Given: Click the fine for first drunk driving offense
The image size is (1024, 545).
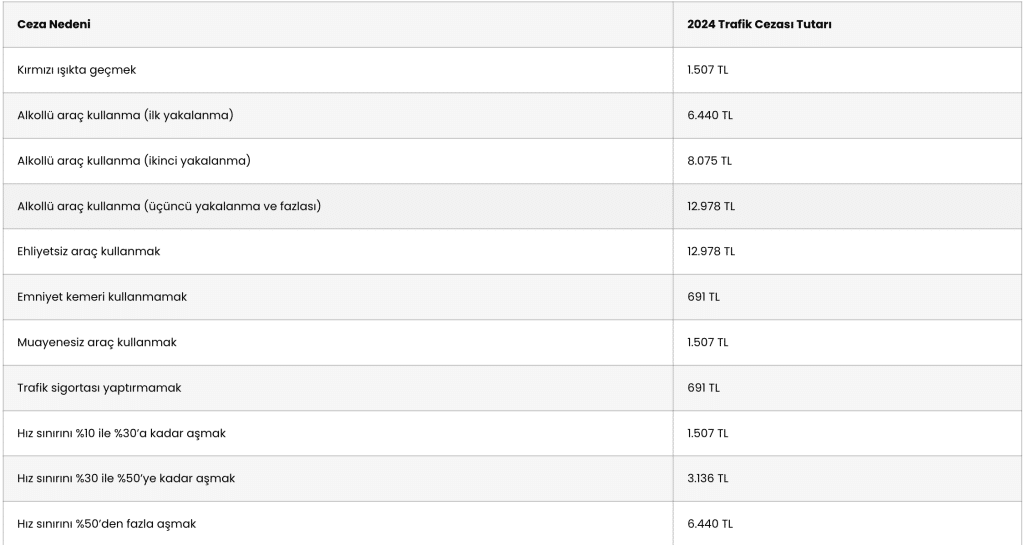Looking at the screenshot, I should point(710,115).
